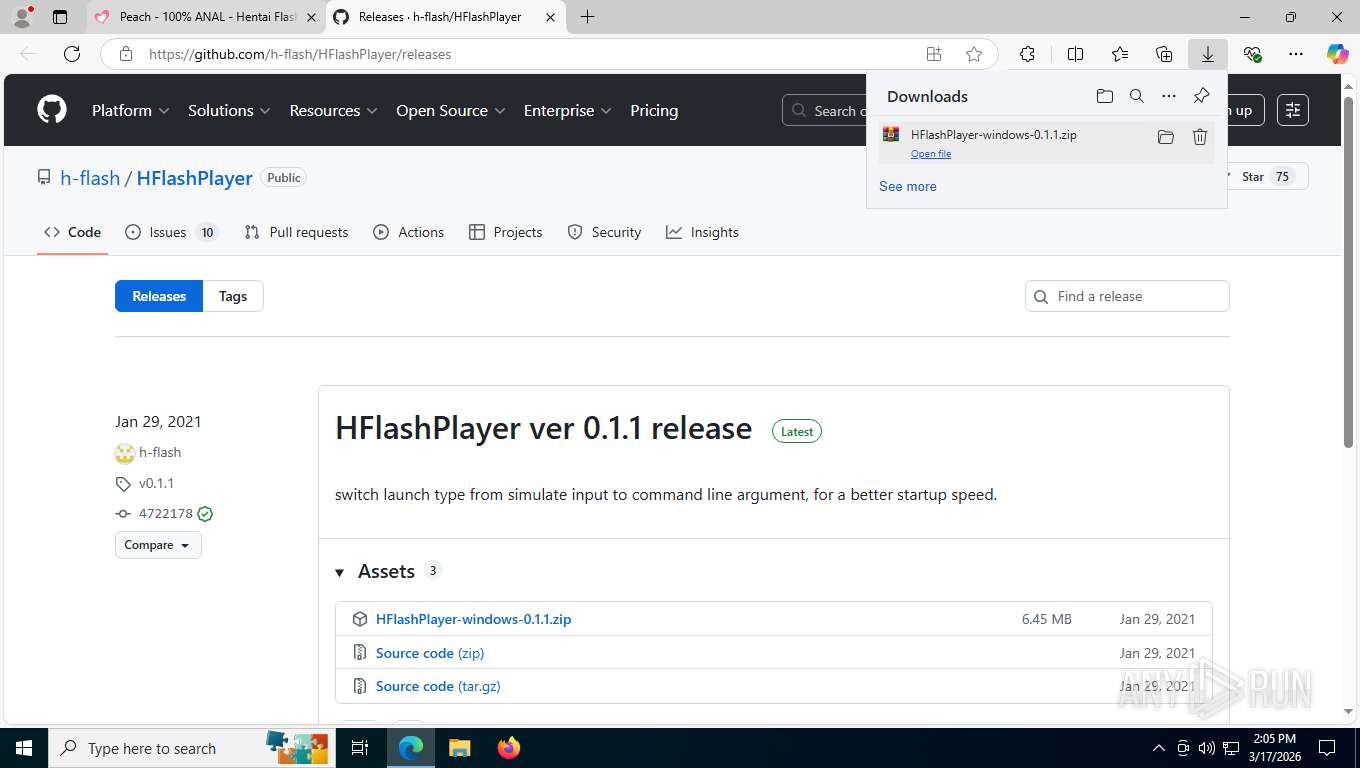Expand the Open Source menu

[451, 110]
